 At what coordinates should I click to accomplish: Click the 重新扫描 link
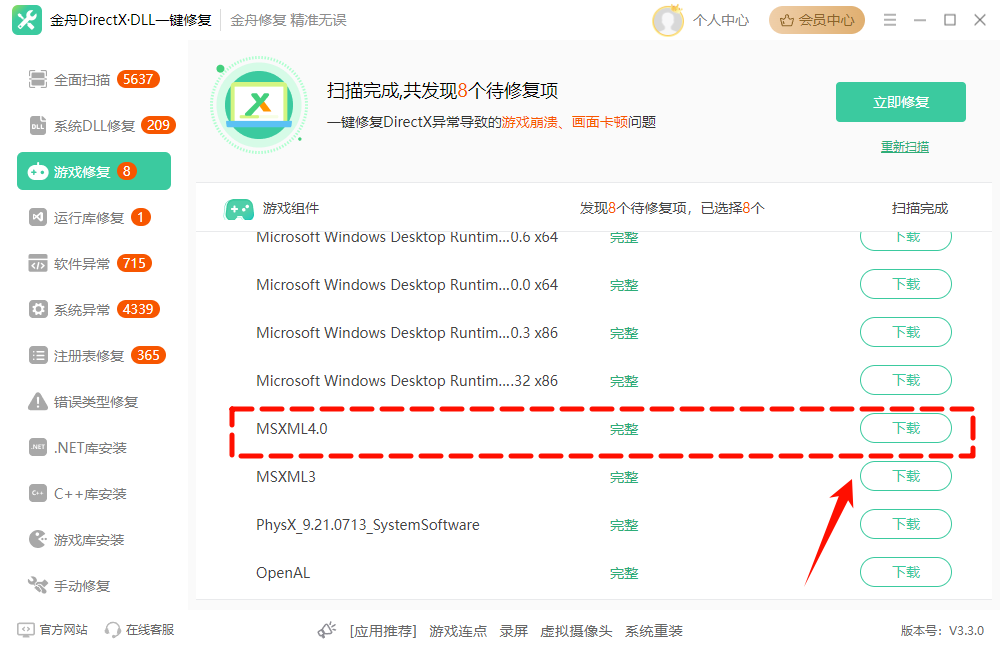904,147
